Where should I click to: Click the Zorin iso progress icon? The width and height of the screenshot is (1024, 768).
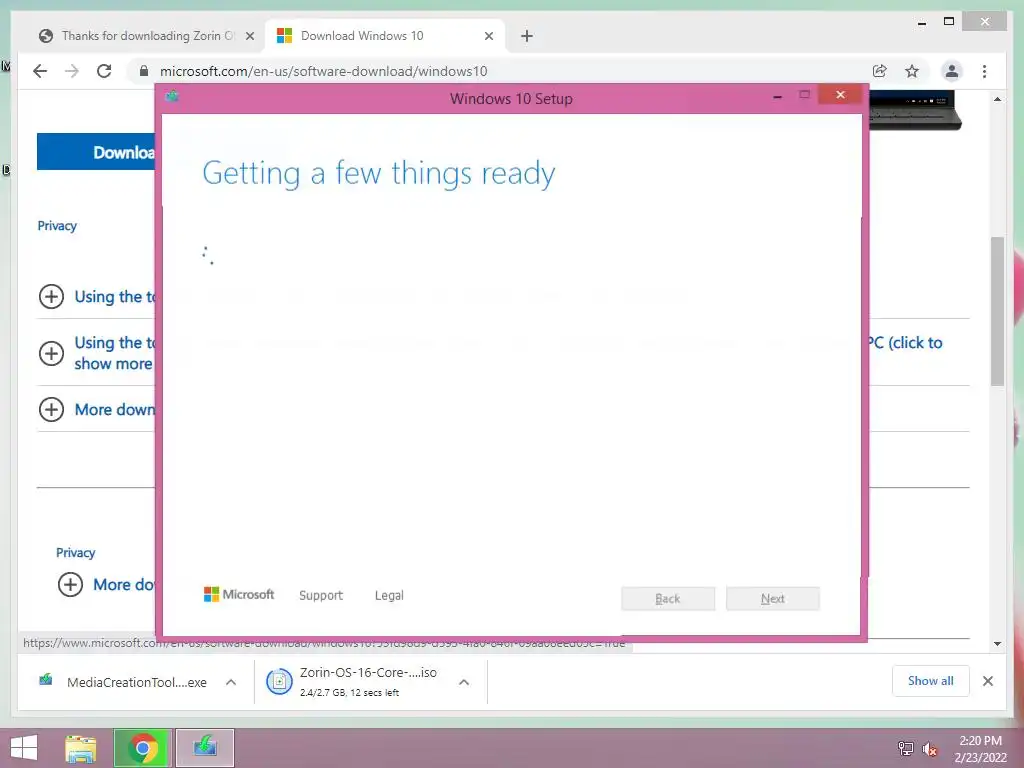[279, 682]
